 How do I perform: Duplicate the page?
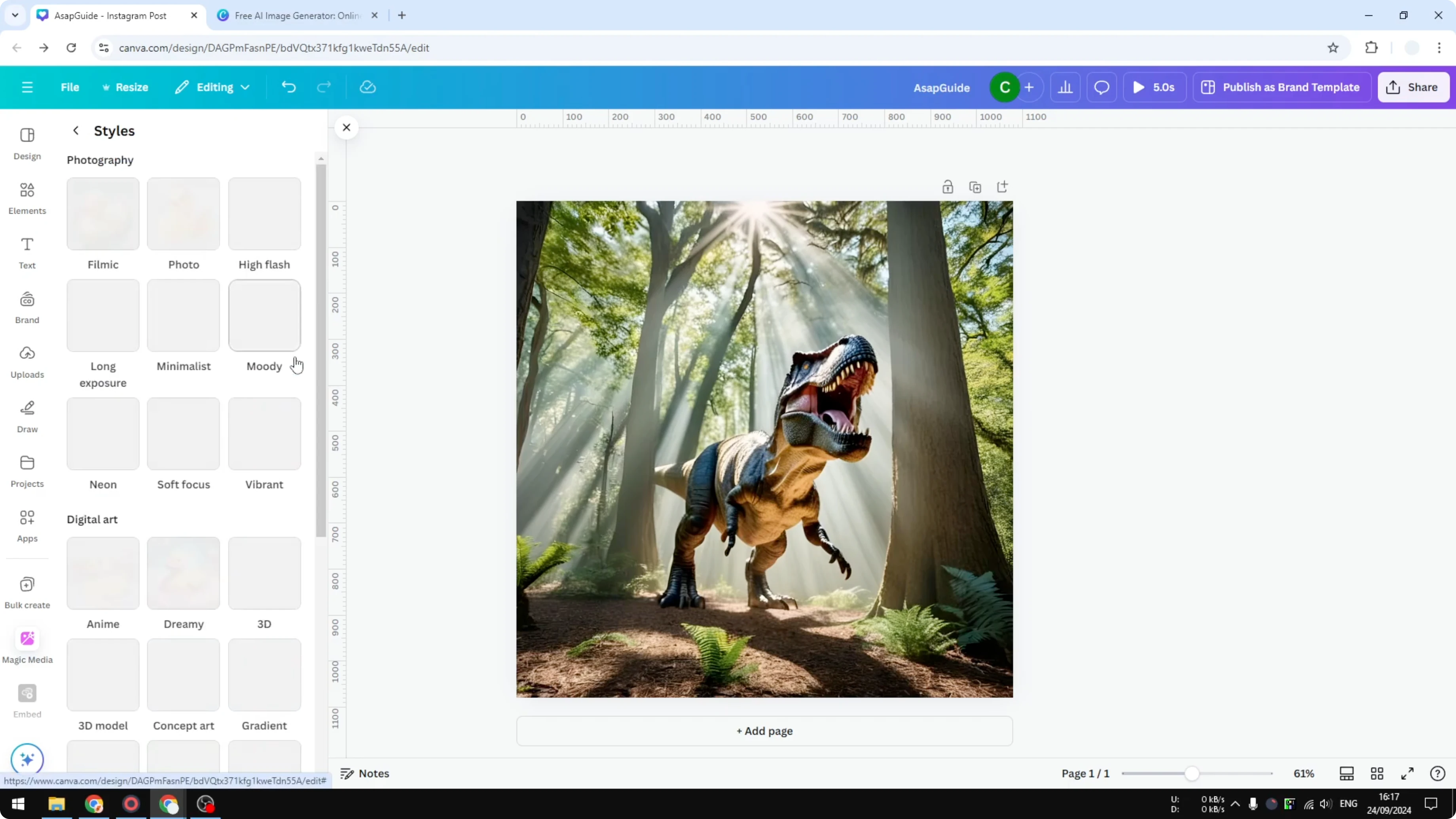pyautogui.click(x=975, y=187)
